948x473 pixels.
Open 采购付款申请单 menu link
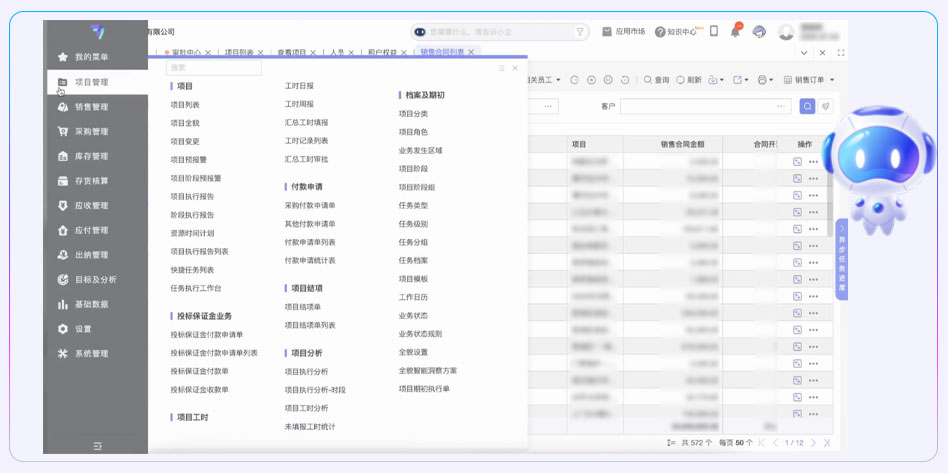310,205
